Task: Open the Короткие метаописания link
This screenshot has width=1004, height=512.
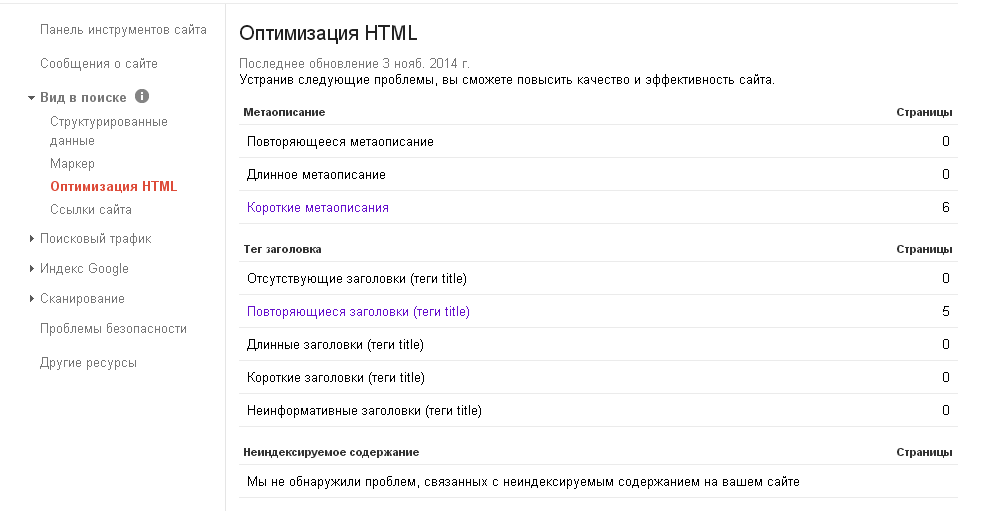Action: pyautogui.click(x=317, y=208)
